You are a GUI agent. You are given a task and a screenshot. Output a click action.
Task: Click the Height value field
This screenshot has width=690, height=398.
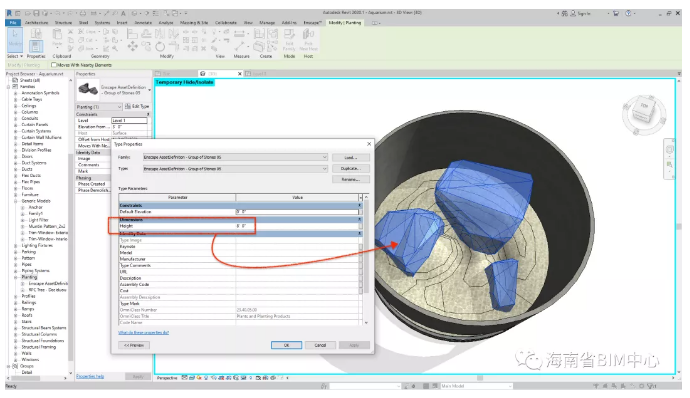(297, 226)
